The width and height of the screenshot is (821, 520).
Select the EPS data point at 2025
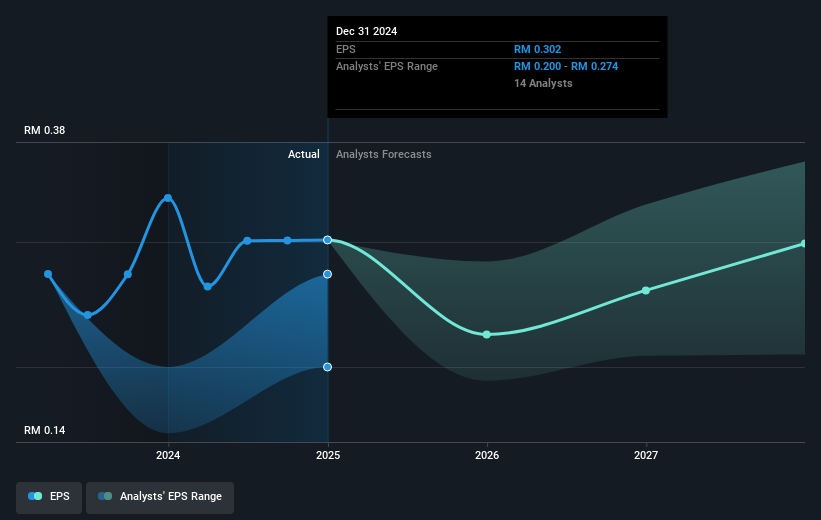[327, 240]
